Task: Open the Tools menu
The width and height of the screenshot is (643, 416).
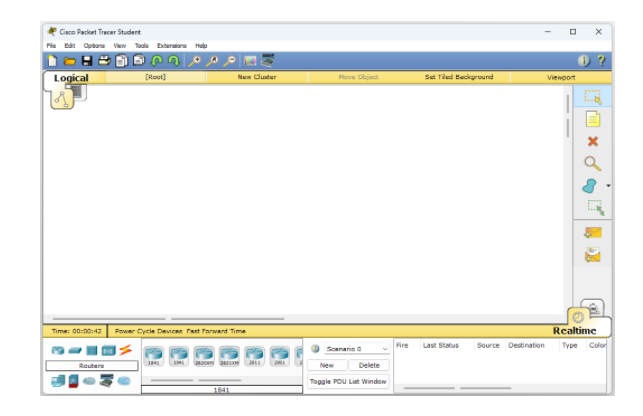Action: (x=141, y=45)
